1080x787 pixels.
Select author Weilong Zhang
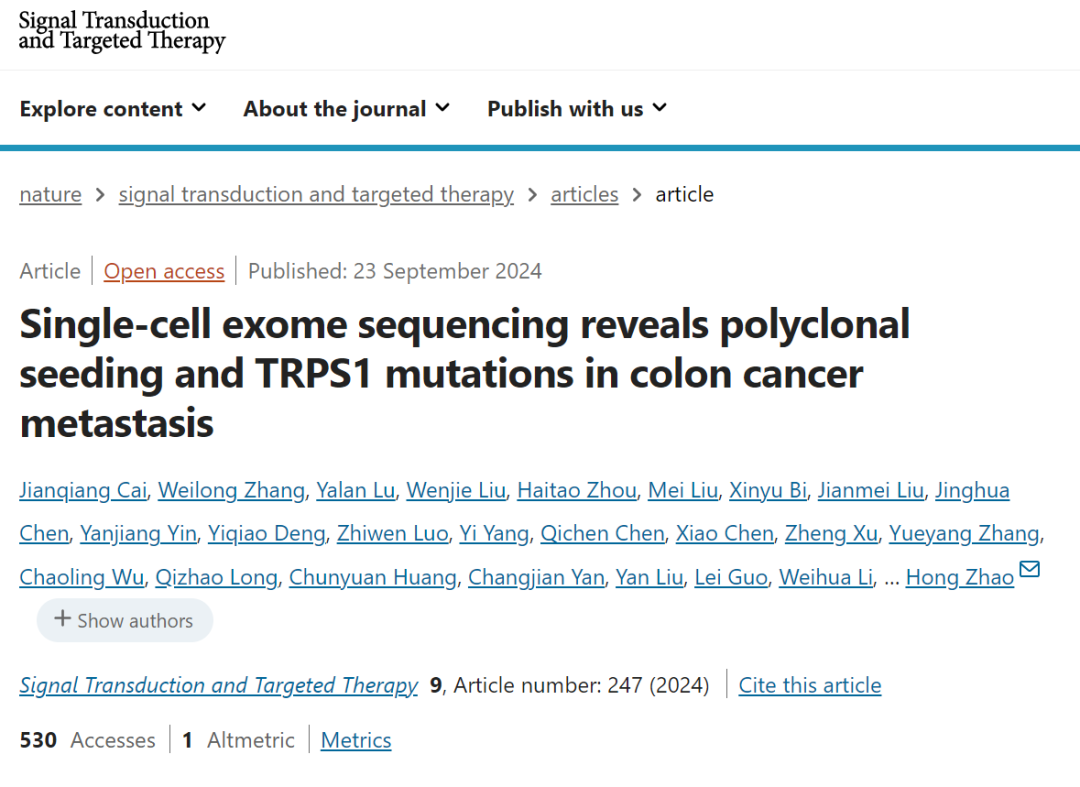point(231,490)
